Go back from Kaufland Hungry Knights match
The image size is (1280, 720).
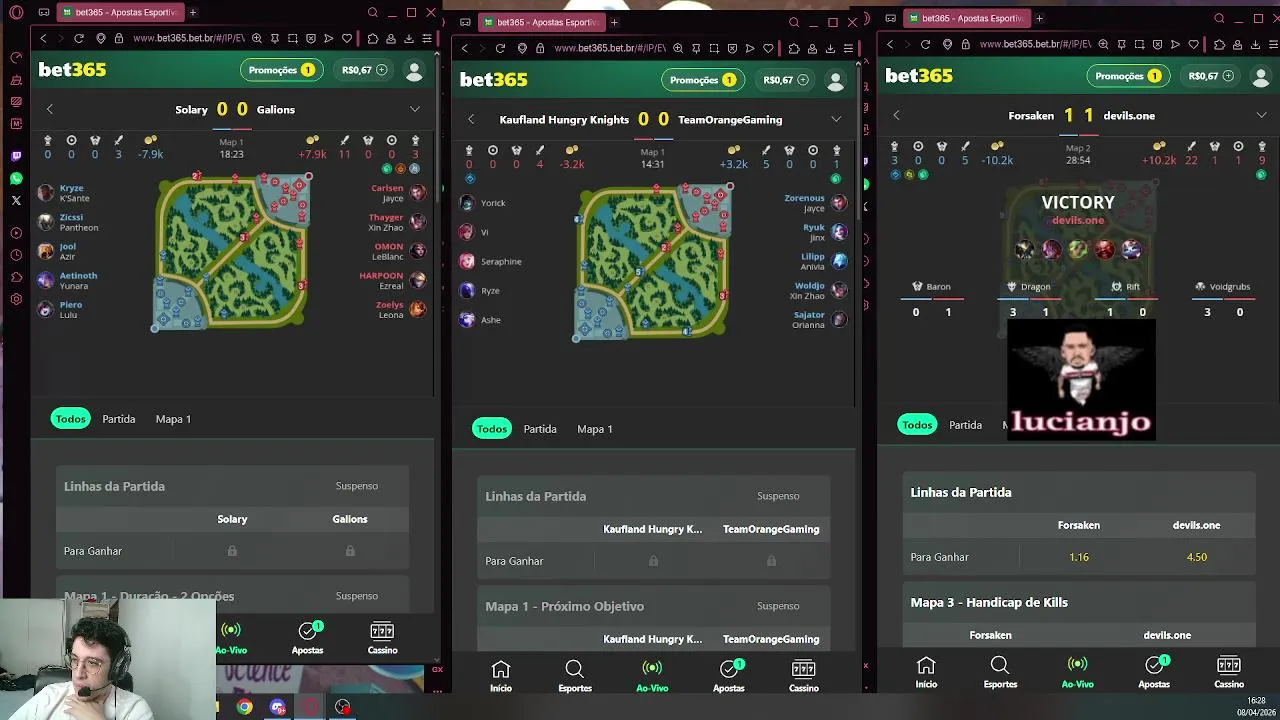[x=471, y=120]
